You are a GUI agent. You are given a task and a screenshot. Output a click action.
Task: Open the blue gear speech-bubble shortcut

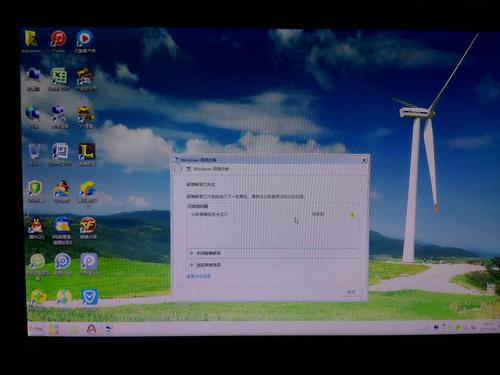pos(63,263)
